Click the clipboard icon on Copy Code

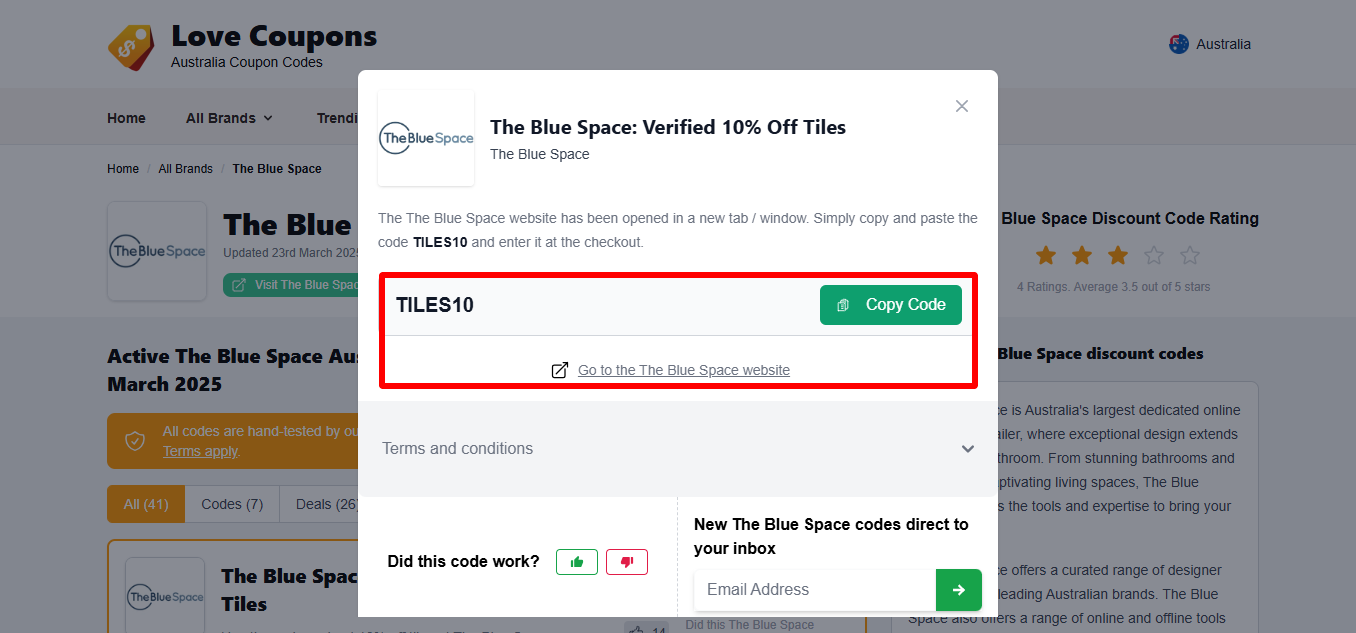(843, 304)
